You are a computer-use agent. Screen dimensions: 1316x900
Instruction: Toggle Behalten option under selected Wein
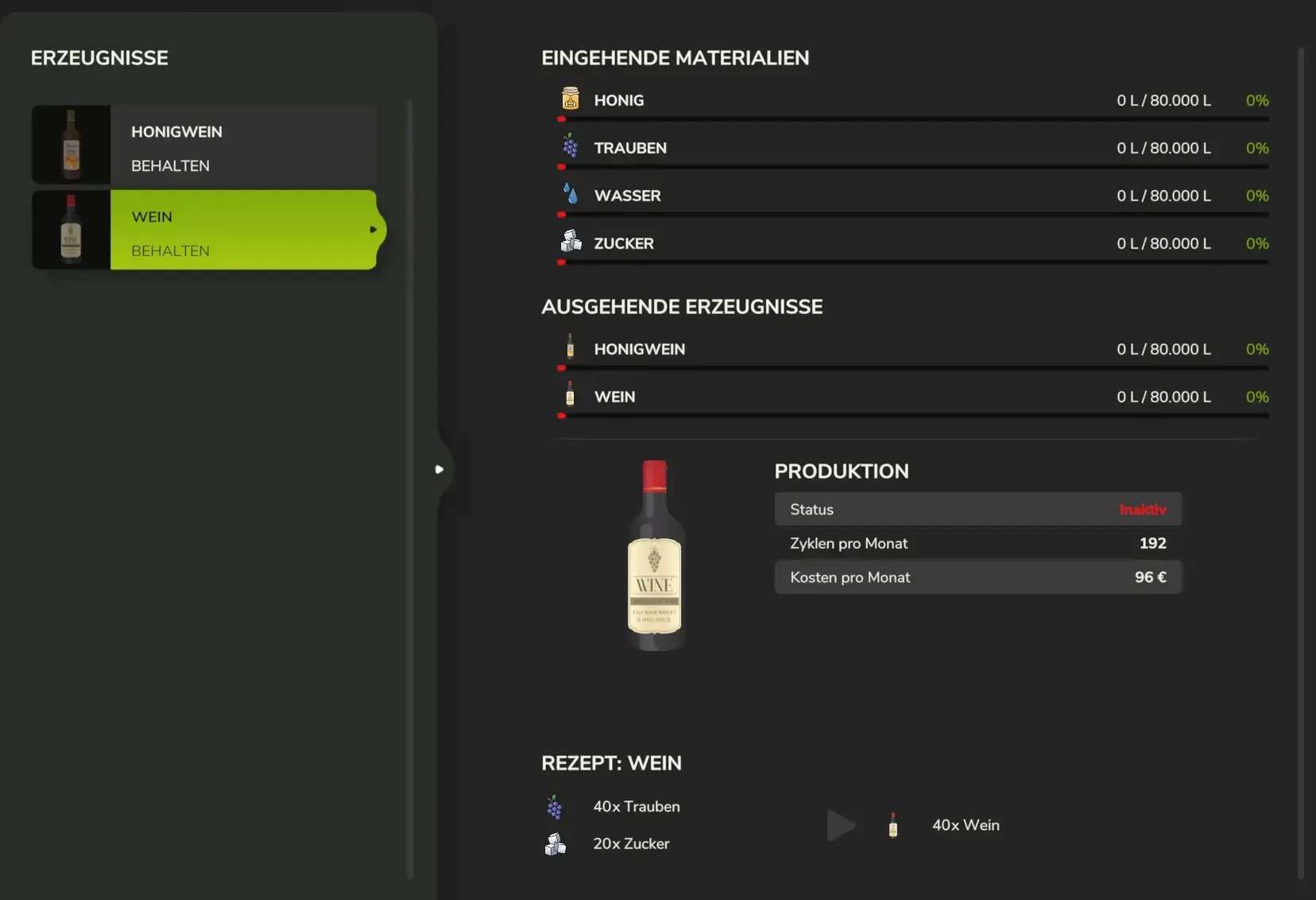(170, 251)
